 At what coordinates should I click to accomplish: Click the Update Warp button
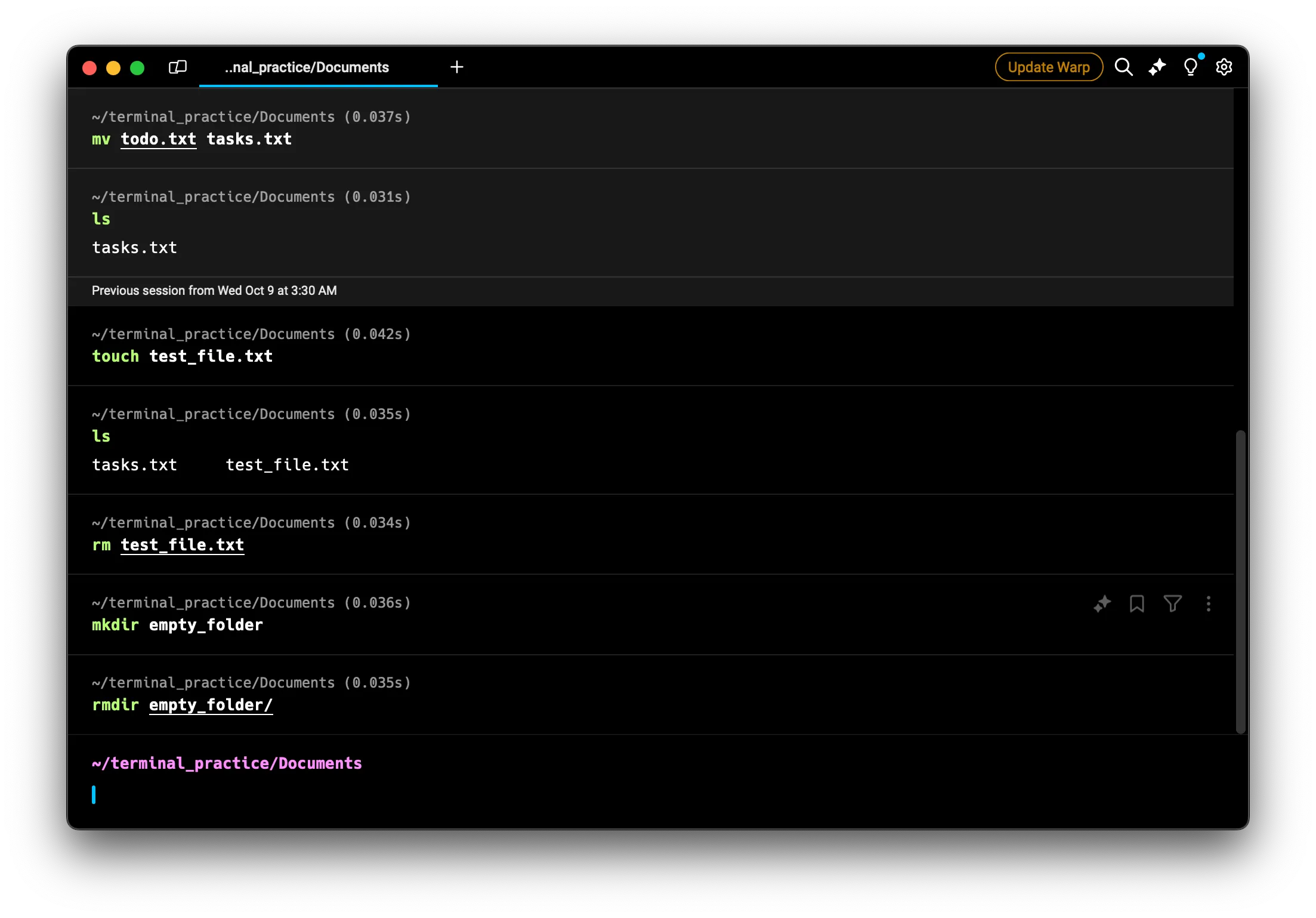(x=1048, y=67)
